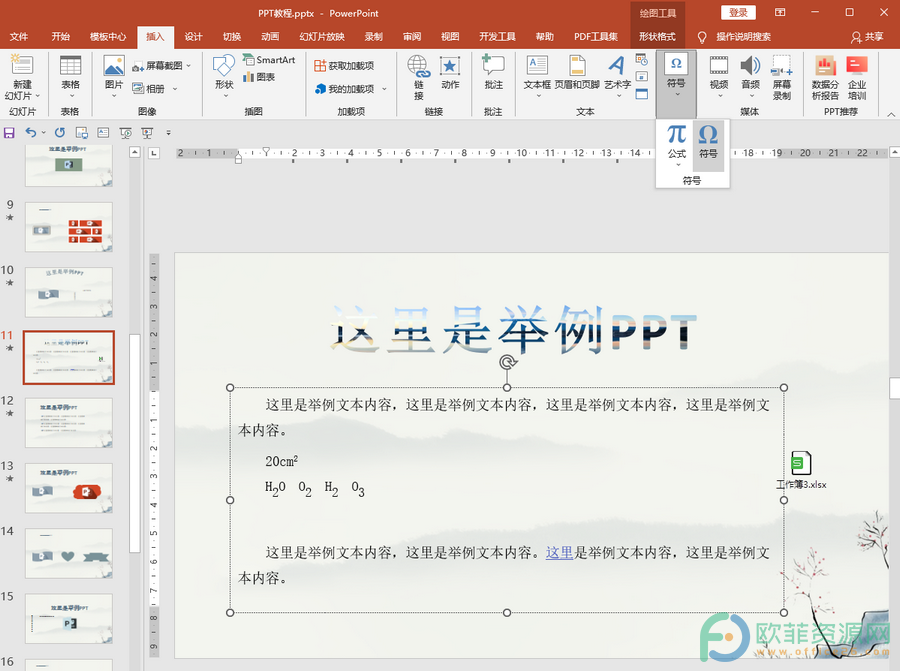Undo the last action

(31, 133)
